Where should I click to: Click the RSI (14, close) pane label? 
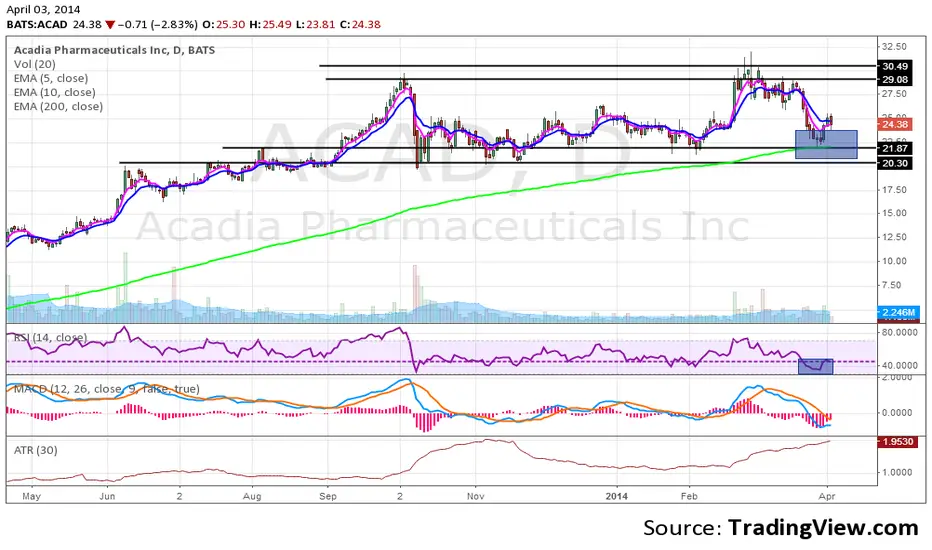[x=51, y=338]
